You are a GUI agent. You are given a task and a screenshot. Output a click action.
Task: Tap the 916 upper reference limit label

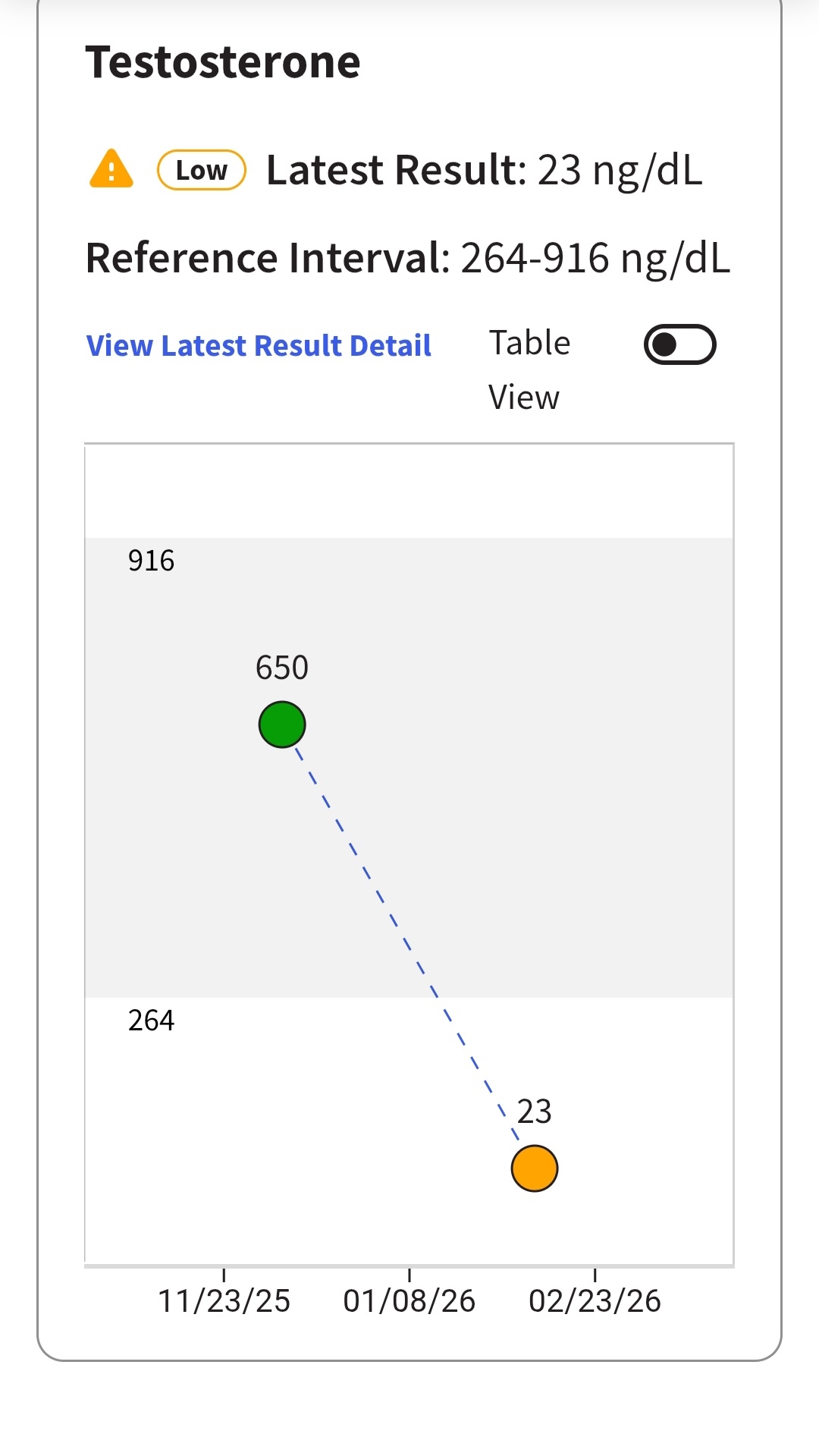point(151,561)
